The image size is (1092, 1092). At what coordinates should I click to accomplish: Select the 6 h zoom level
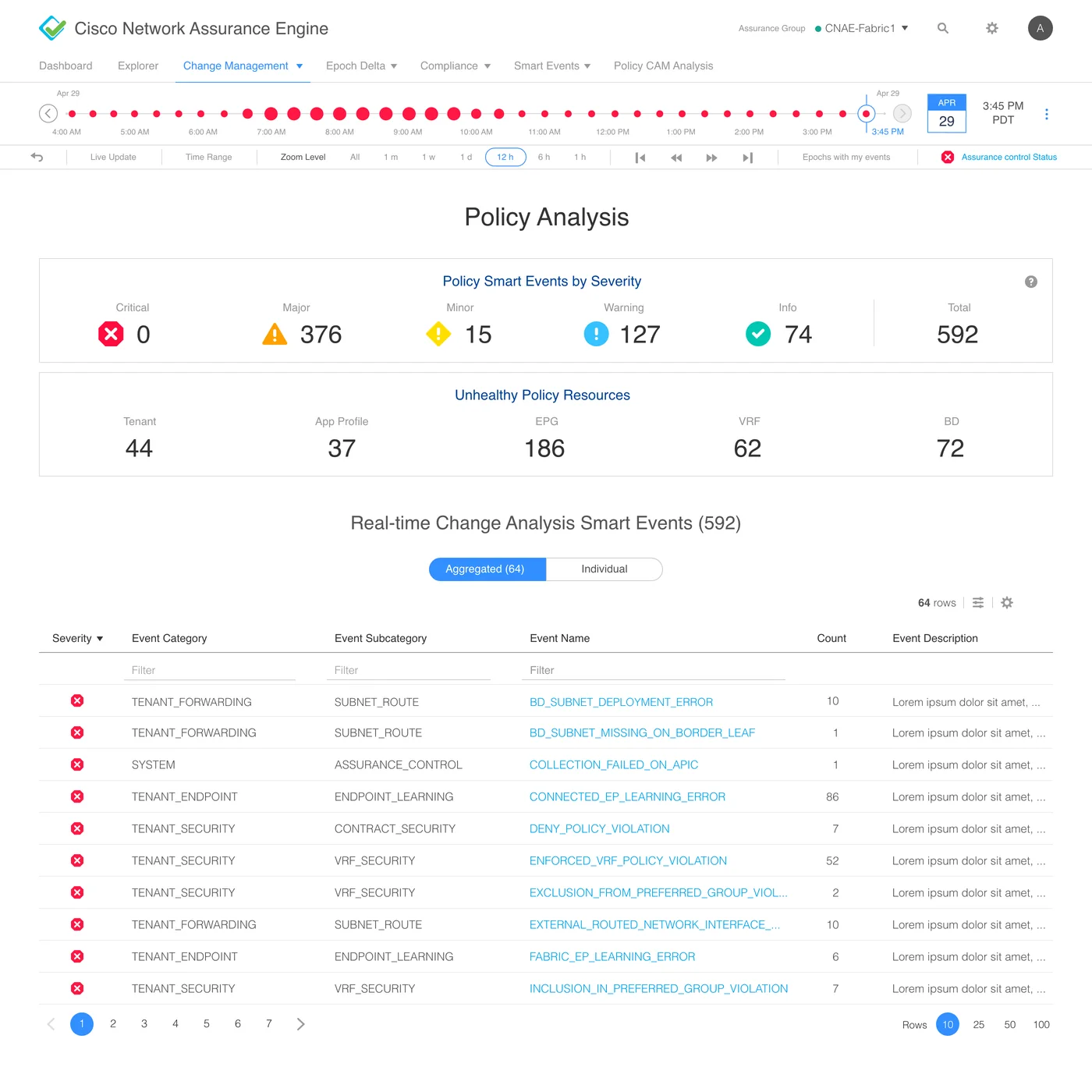(x=544, y=157)
